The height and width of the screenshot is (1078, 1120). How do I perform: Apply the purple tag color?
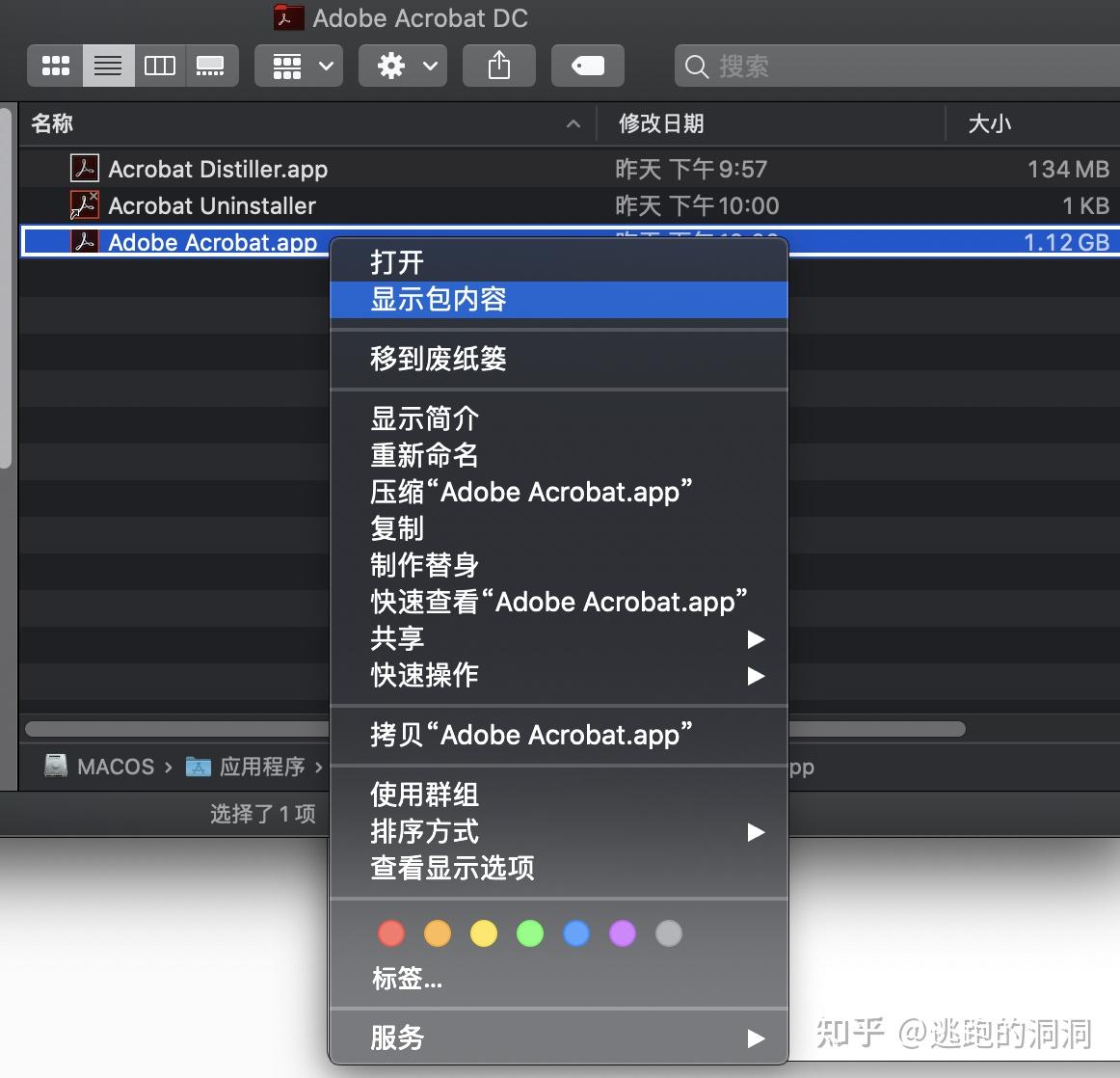coord(622,933)
